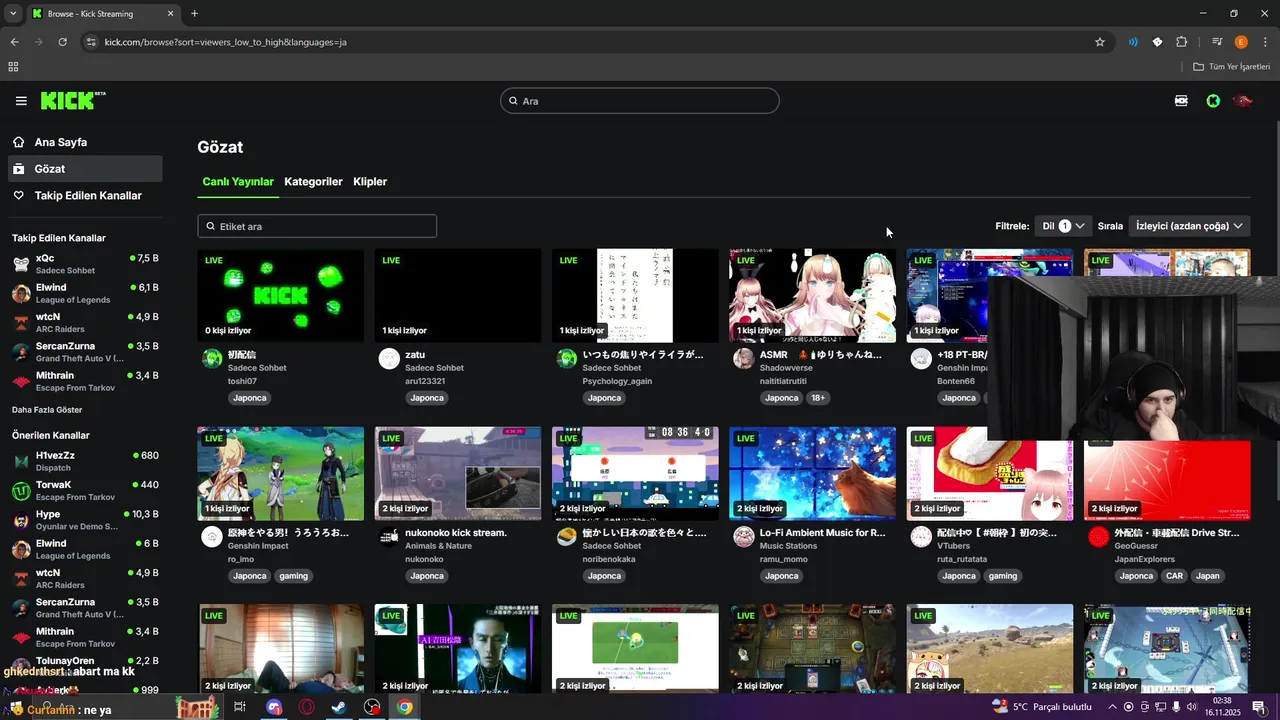Open Lo-Fi Ambient Music stream thumbnail
Image resolution: width=1280 pixels, height=720 pixels.
(812, 473)
